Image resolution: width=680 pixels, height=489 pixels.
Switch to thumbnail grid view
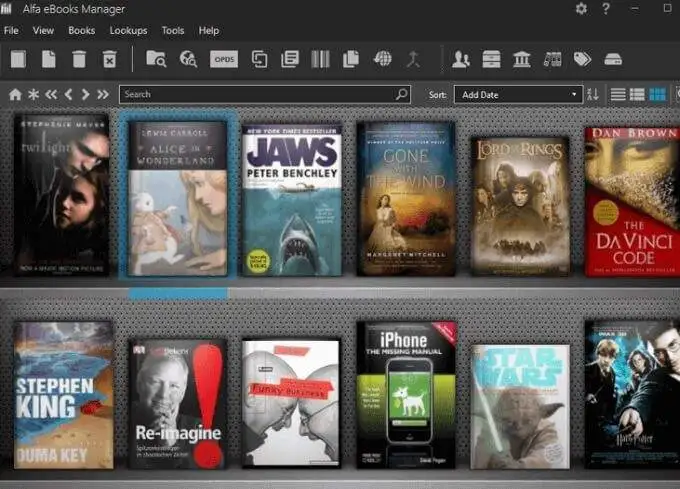pos(657,94)
